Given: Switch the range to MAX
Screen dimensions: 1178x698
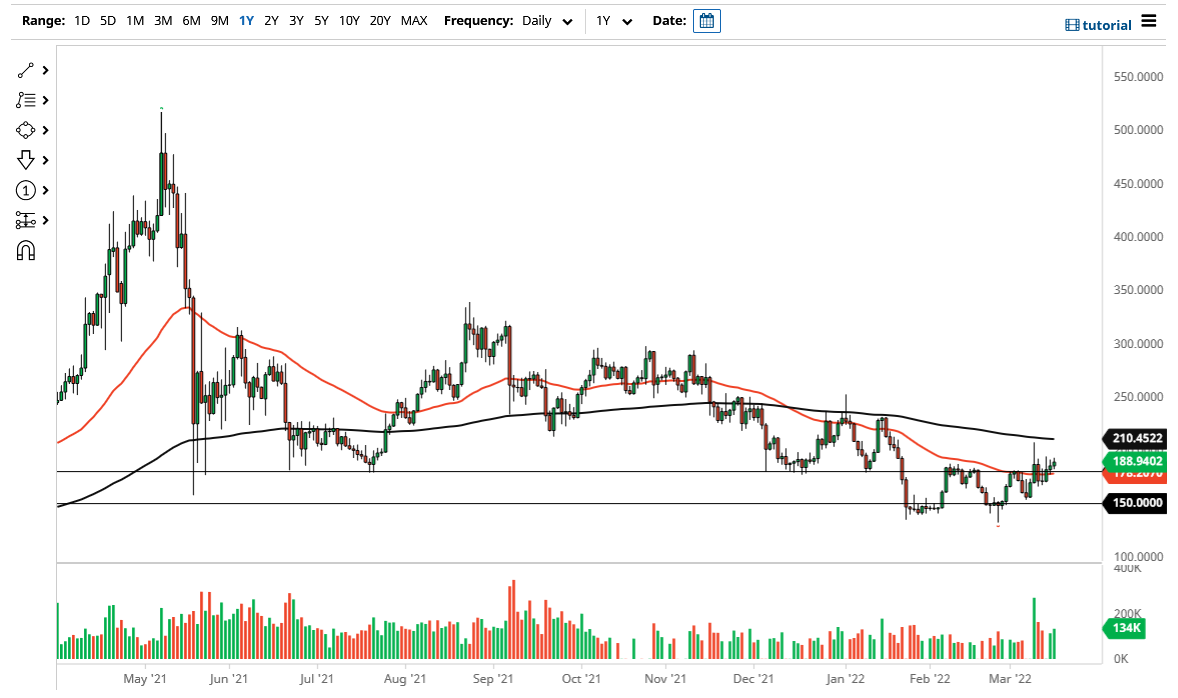Looking at the screenshot, I should pos(414,20).
